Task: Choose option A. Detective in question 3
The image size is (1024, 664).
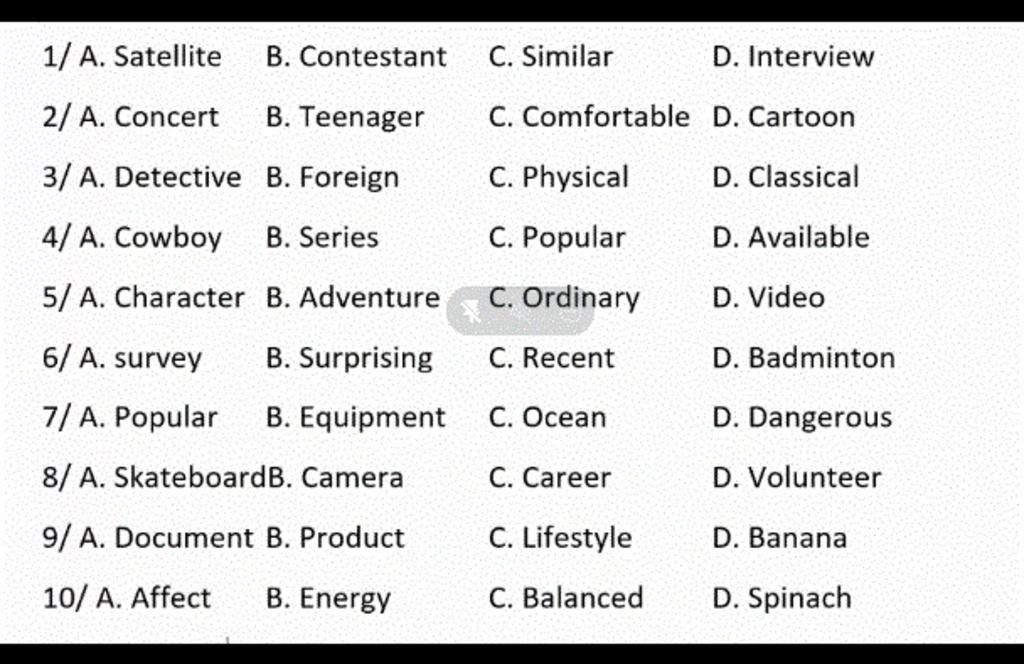Action: 160,177
